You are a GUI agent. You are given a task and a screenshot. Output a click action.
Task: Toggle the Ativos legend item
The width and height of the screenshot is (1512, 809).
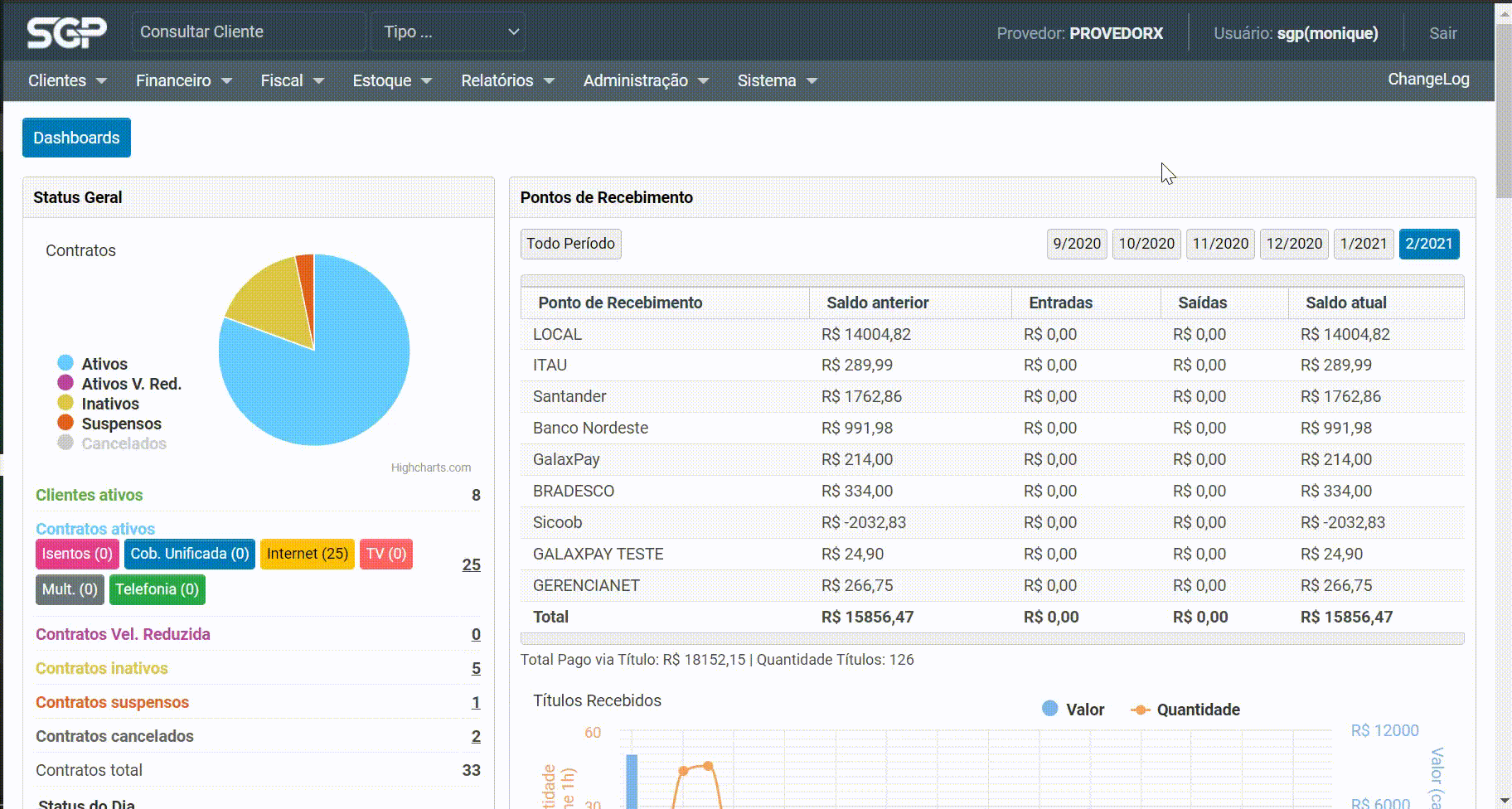tap(92, 364)
